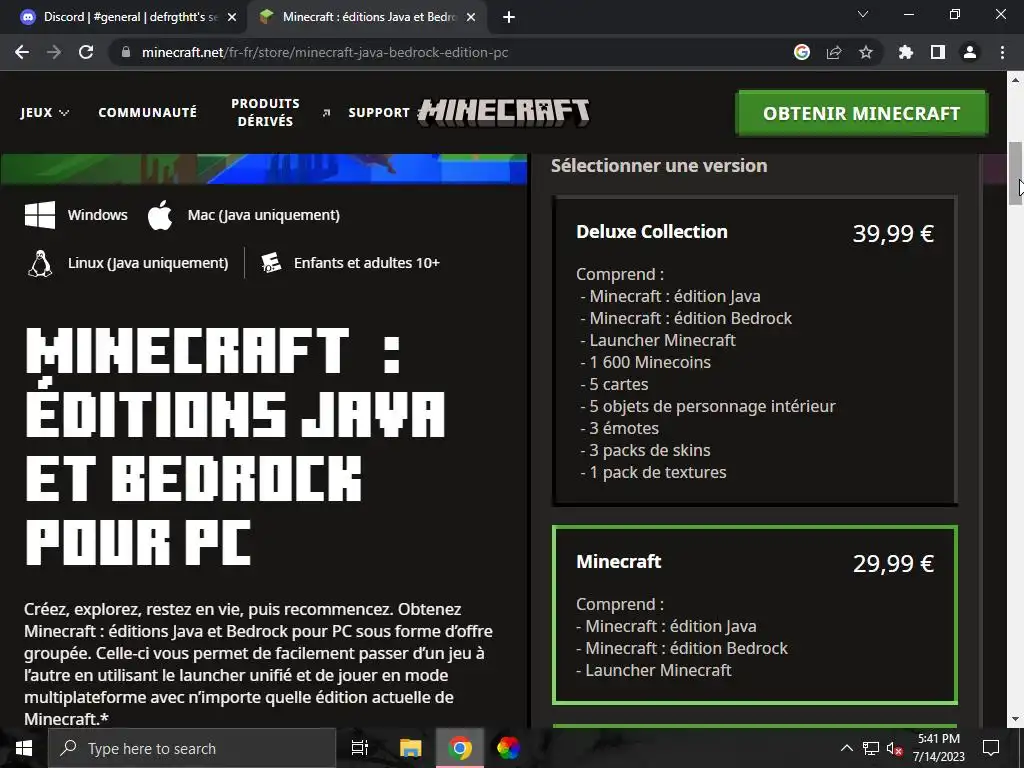
Task: Open the tab search dropdown arrow
Action: [863, 14]
